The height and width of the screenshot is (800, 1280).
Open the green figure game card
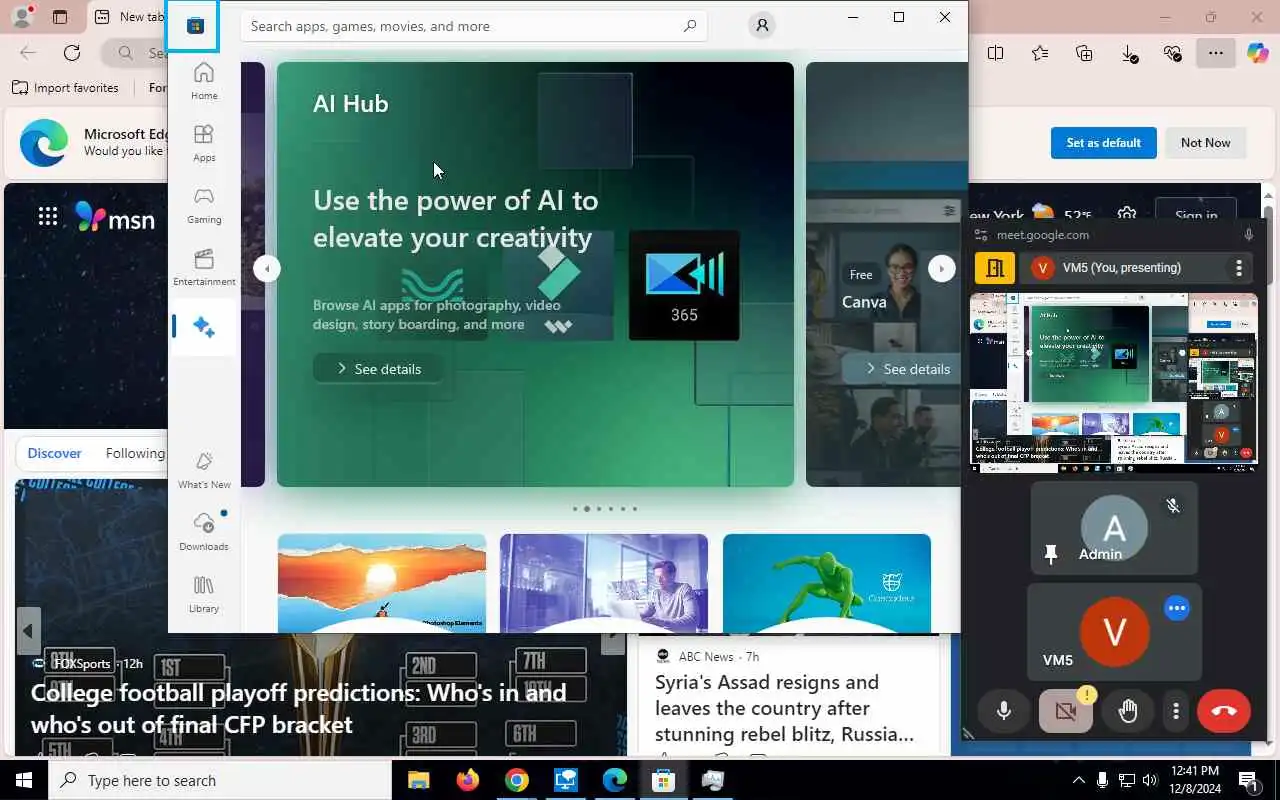point(826,583)
